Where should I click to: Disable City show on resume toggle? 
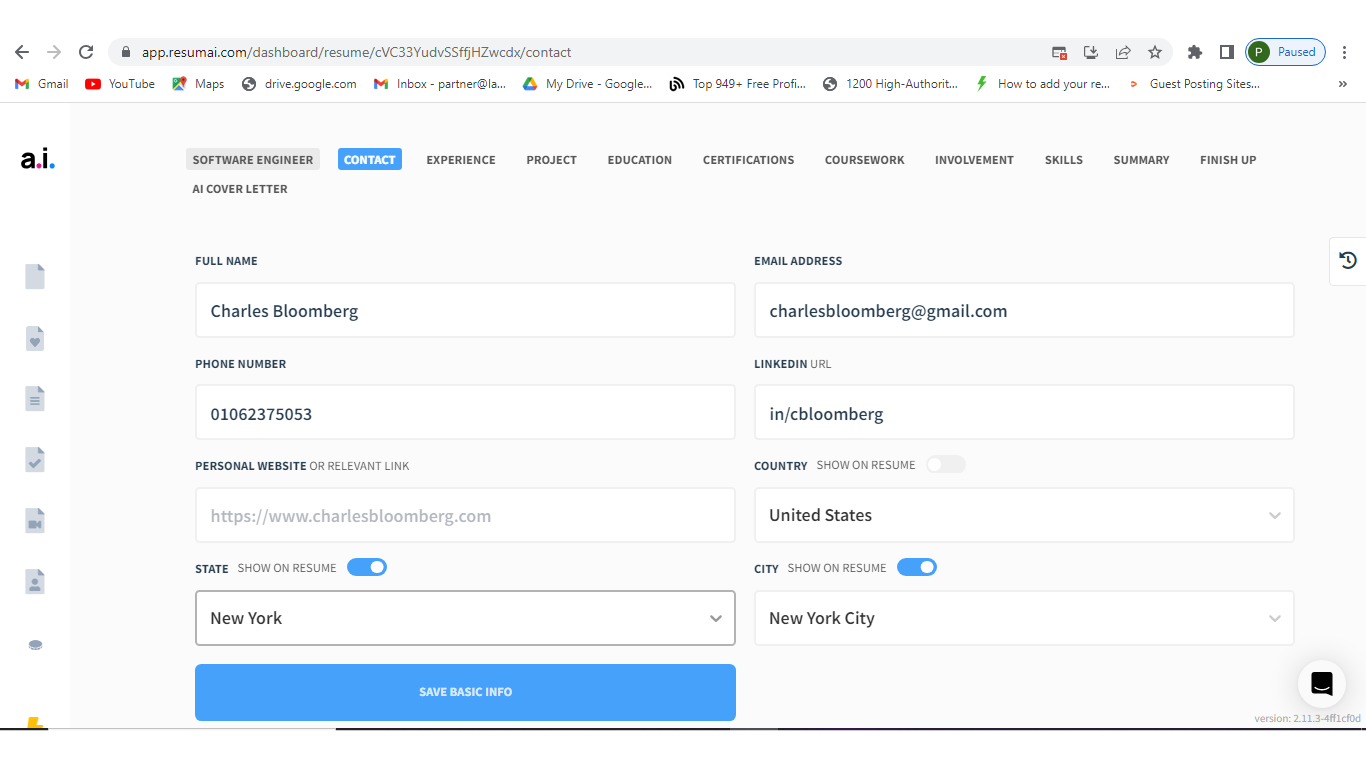coord(916,568)
